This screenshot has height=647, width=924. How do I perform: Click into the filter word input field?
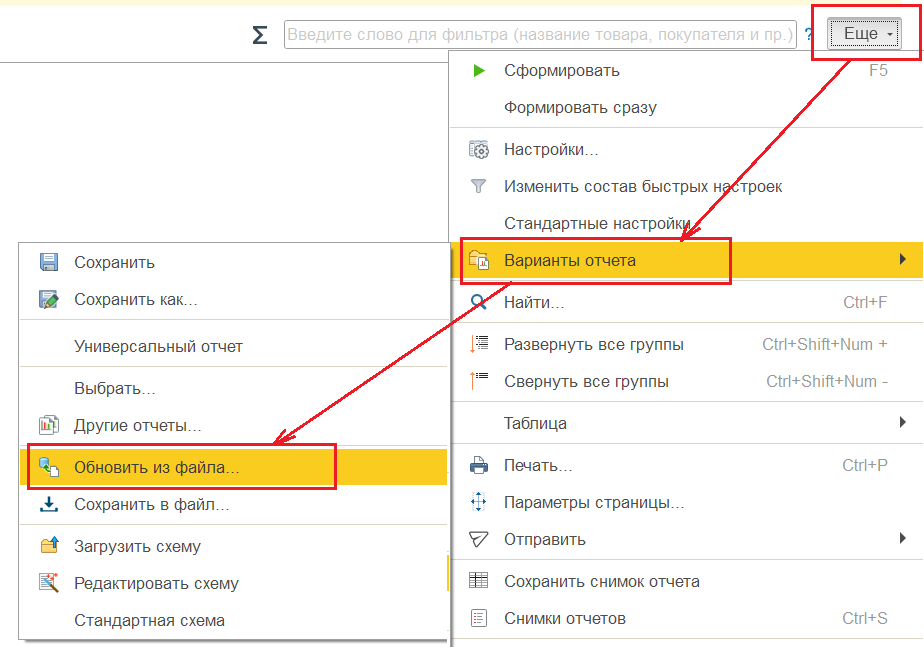coord(540,35)
